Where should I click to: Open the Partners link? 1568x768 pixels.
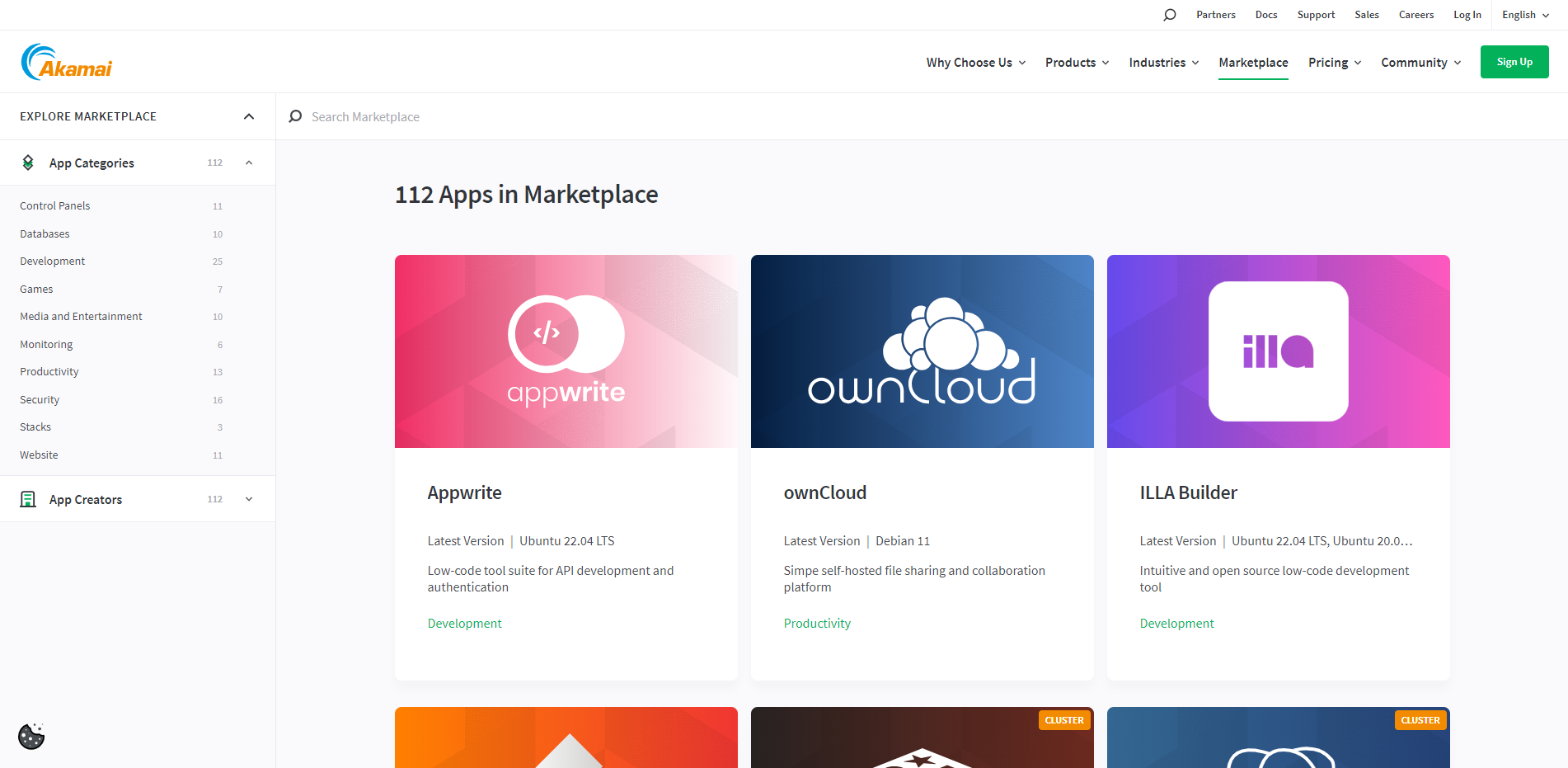click(1216, 15)
